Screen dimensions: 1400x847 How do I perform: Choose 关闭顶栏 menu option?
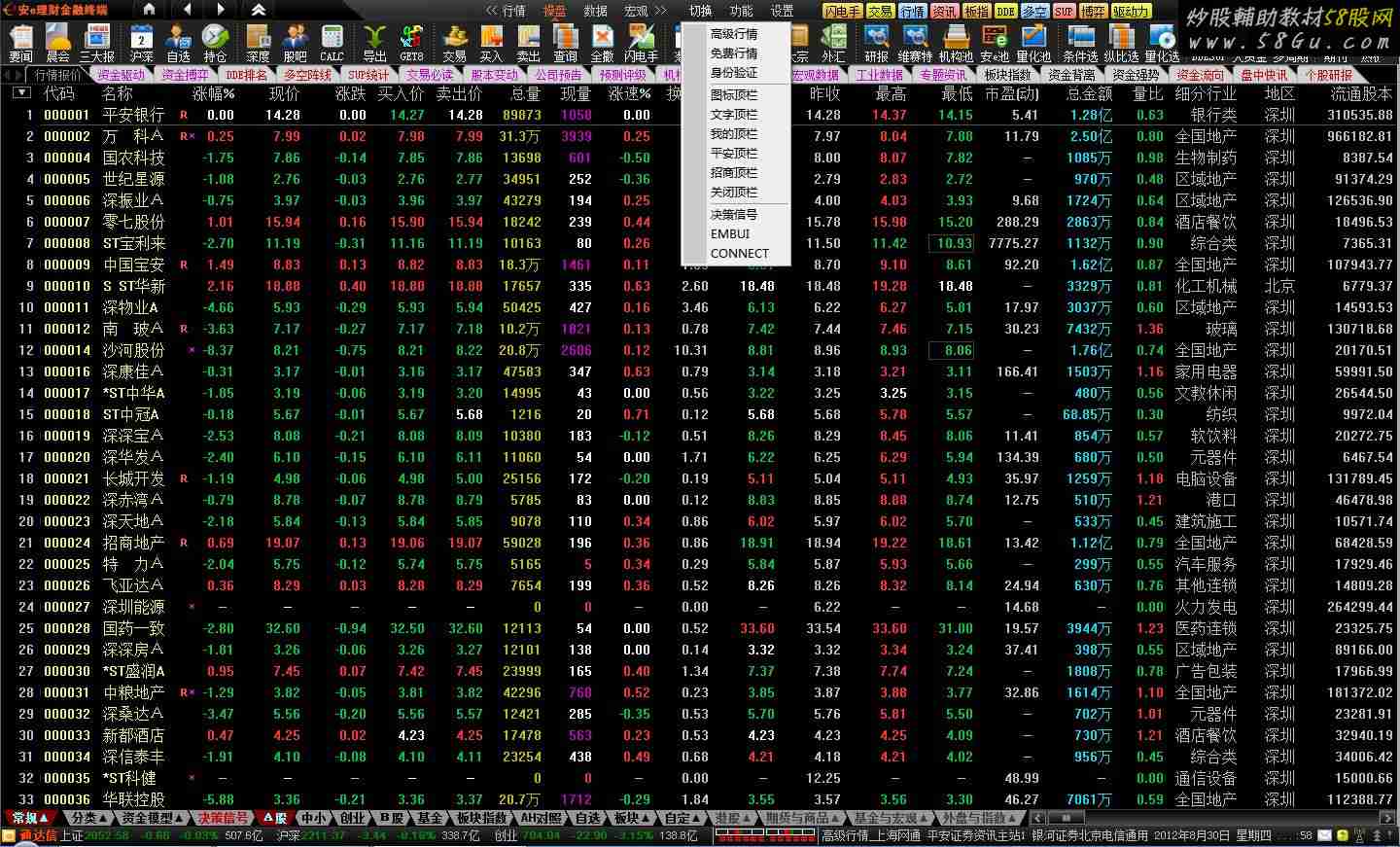pyautogui.click(x=734, y=193)
